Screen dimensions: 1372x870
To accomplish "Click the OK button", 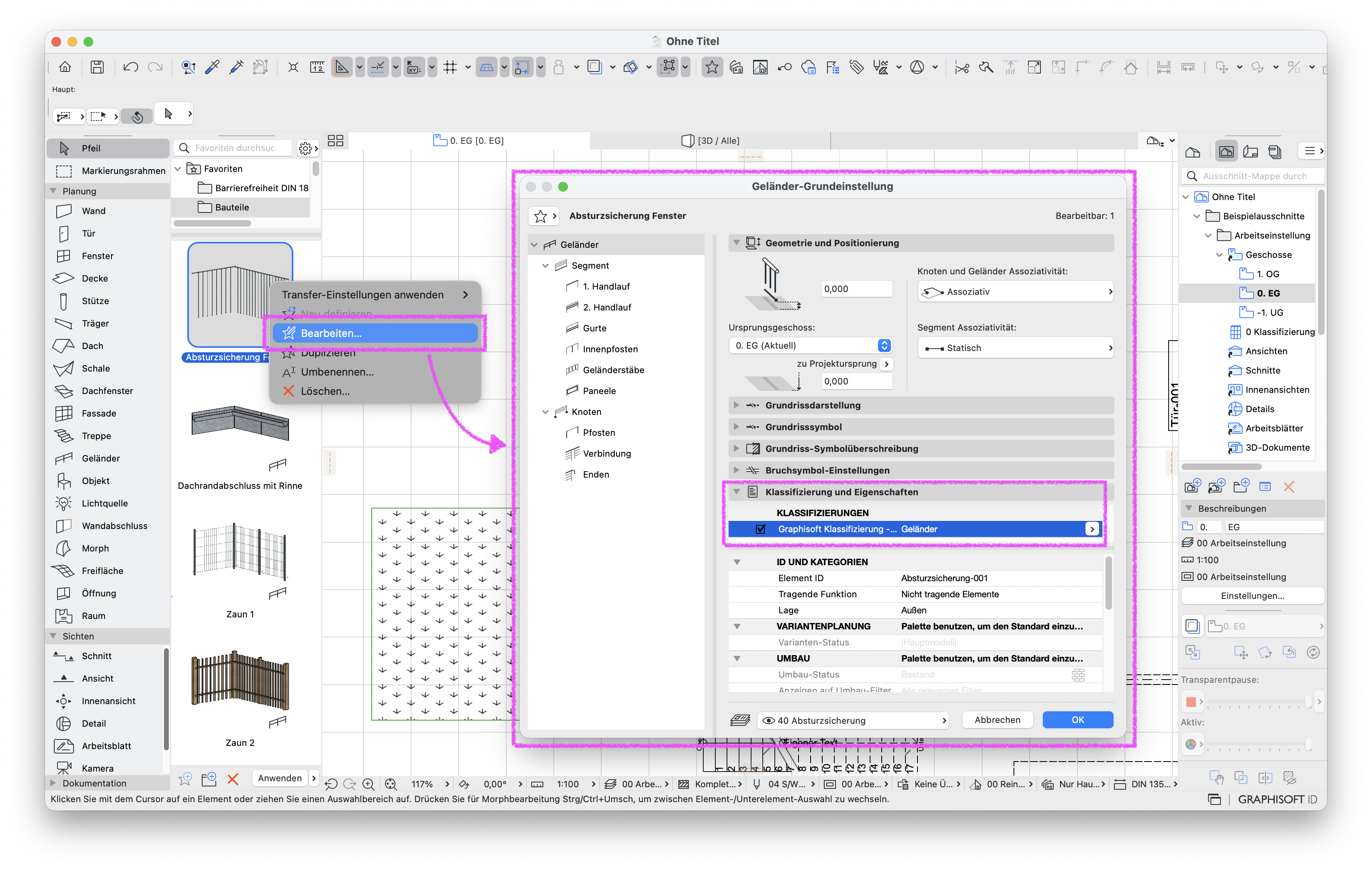I will pyautogui.click(x=1077, y=720).
